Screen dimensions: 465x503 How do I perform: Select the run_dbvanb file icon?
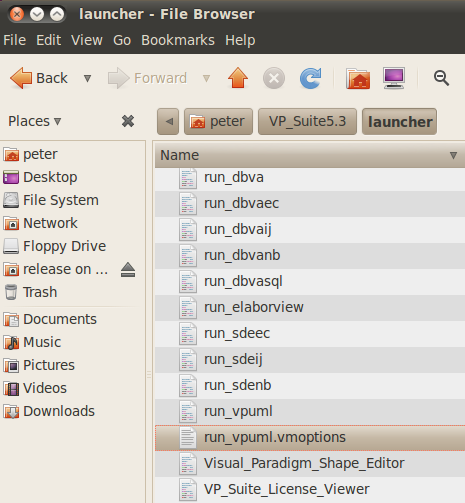[188, 256]
